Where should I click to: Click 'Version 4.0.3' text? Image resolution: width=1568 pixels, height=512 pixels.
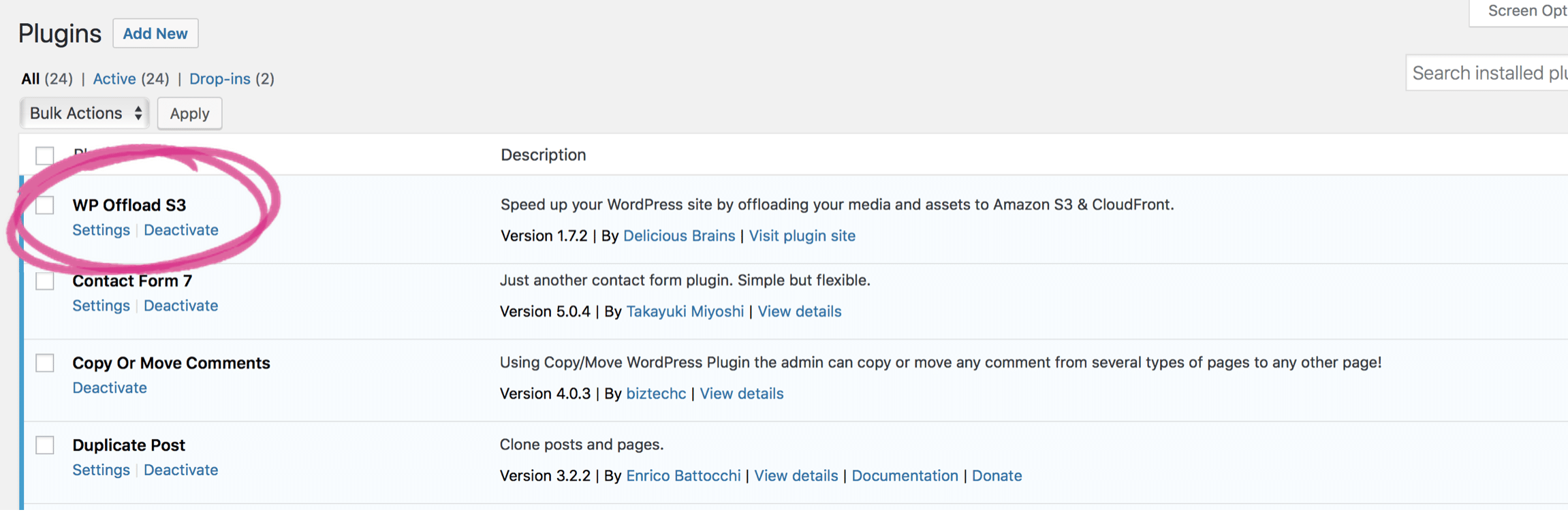tap(545, 394)
